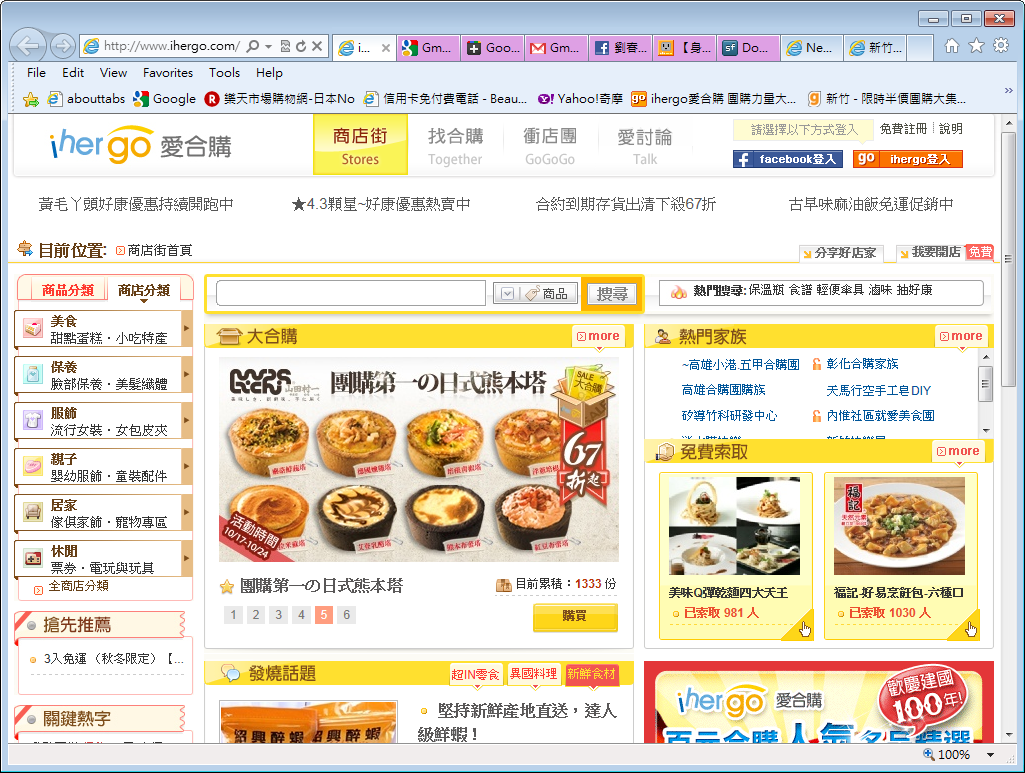1025x773 pixels.
Task: Select the 商品分類 sidebar tab
Action: point(67,290)
